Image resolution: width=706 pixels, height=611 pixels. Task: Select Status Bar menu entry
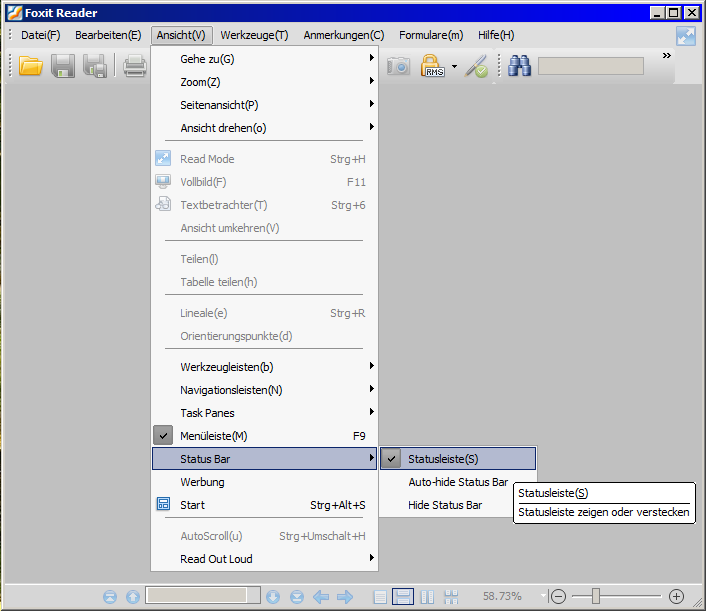point(264,459)
